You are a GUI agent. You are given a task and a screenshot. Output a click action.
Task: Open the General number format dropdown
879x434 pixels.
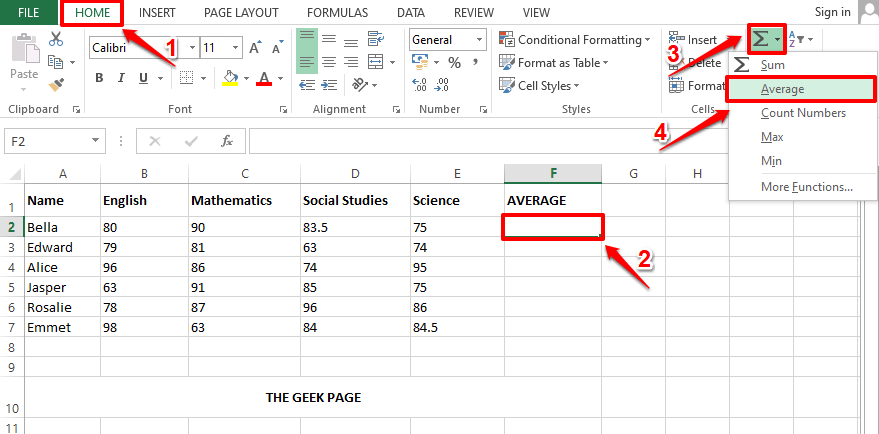[479, 40]
